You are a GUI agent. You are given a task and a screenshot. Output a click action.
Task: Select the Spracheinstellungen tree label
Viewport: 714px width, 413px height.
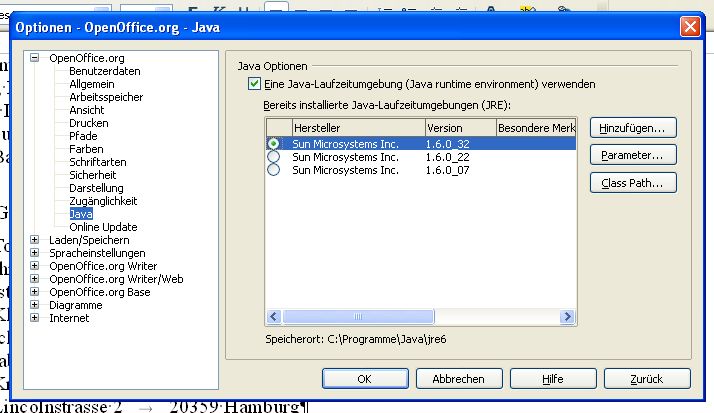pyautogui.click(x=97, y=253)
